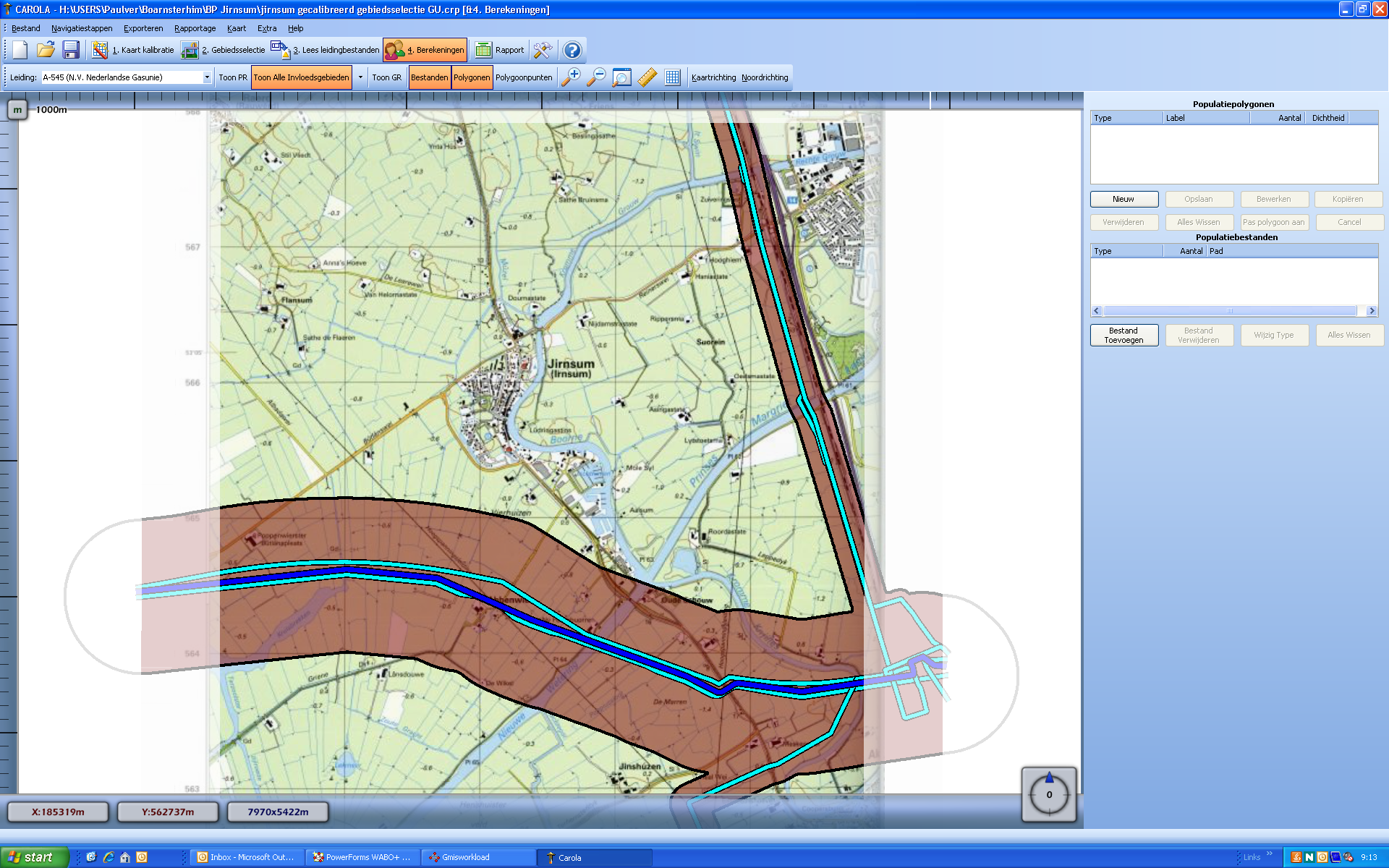
Task: Go to step 1 Kaart kalibratie
Action: [135, 50]
